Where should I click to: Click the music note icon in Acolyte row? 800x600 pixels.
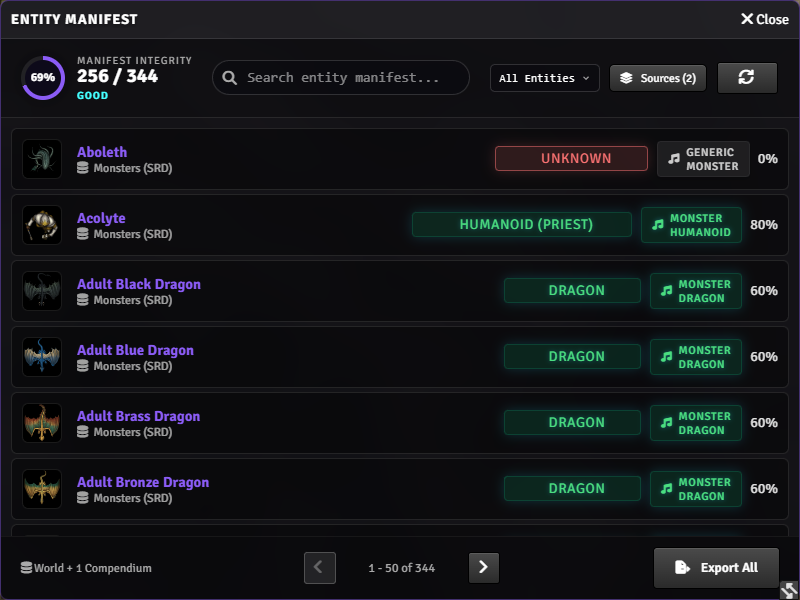point(658,224)
